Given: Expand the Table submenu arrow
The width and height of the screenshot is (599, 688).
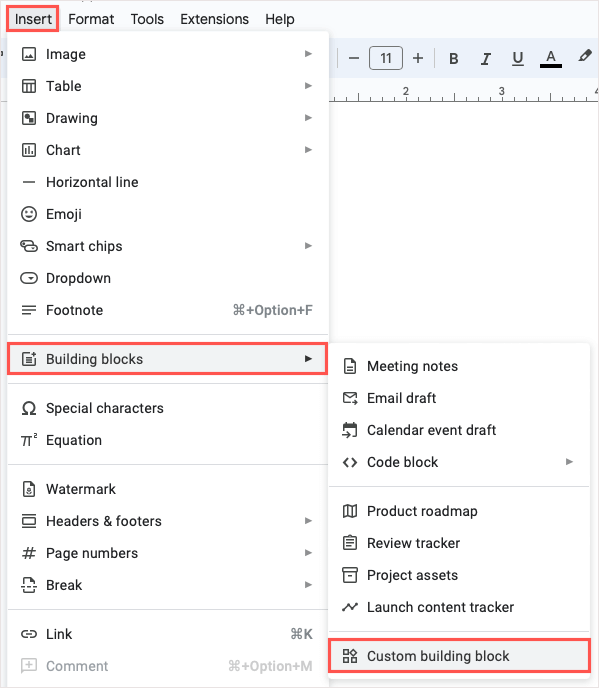Looking at the screenshot, I should pos(308,86).
